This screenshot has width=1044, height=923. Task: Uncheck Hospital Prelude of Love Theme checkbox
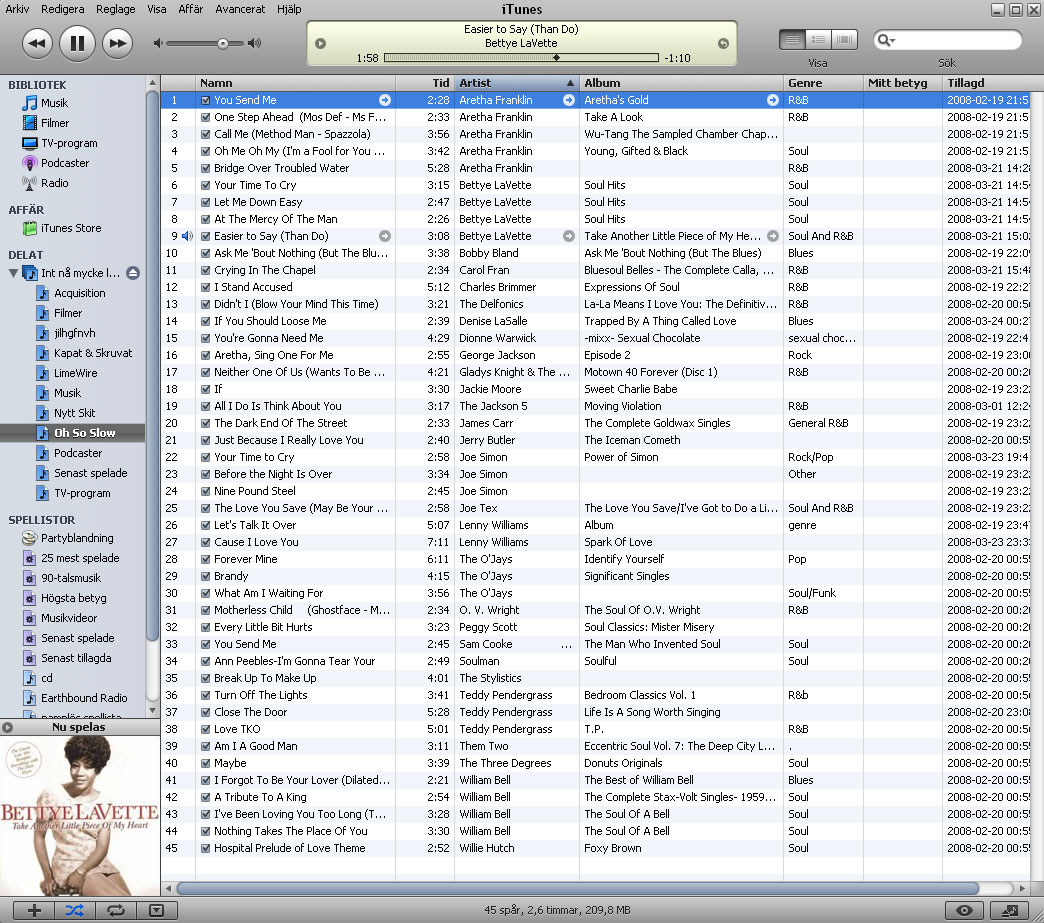pos(206,848)
